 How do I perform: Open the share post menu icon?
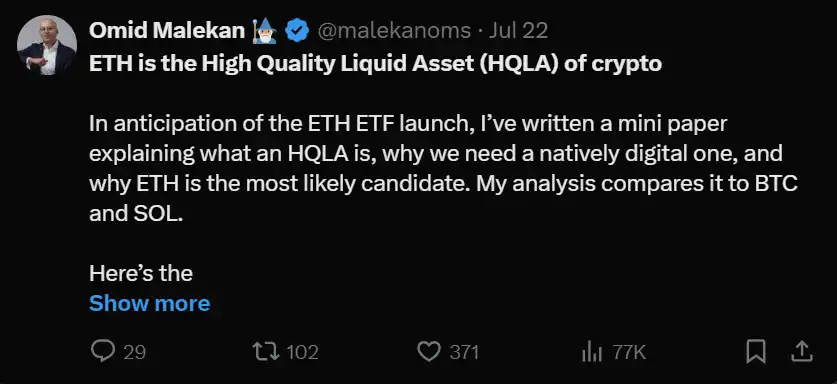click(801, 351)
